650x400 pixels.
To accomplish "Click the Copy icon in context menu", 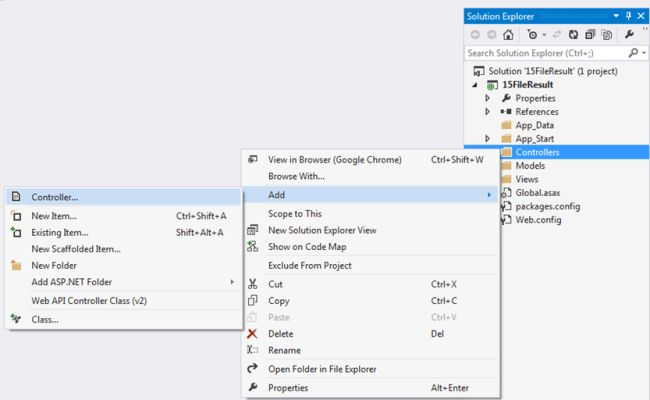I will click(x=252, y=301).
